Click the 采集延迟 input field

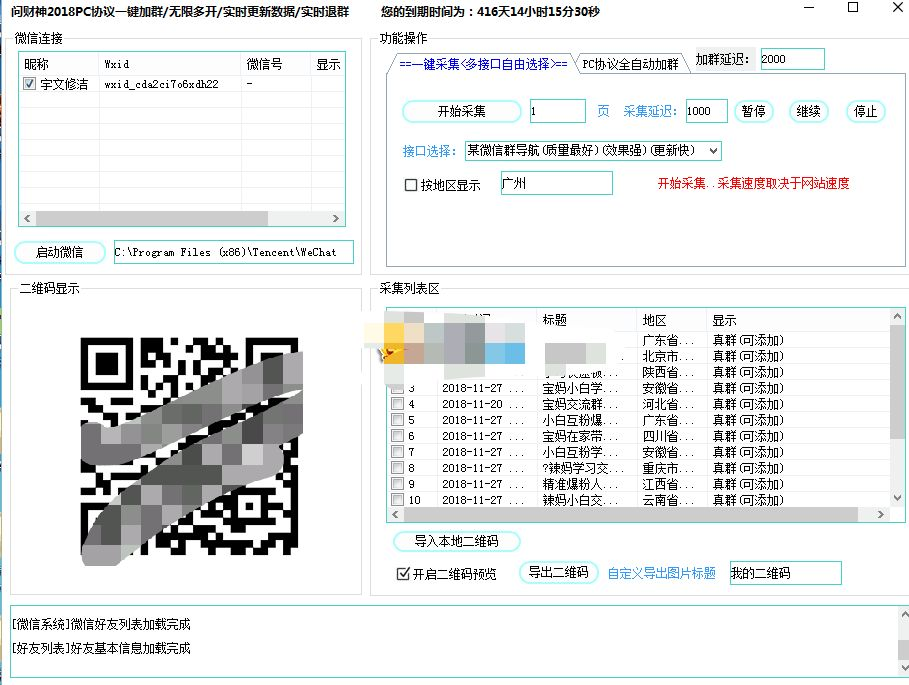click(x=706, y=111)
